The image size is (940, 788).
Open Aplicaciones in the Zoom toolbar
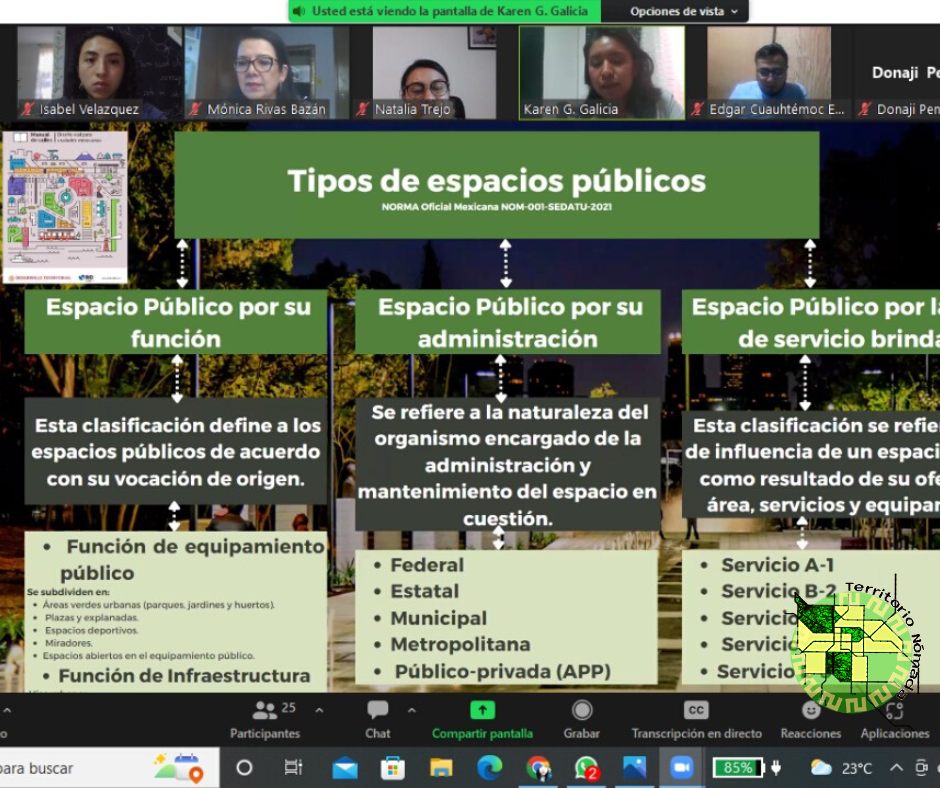point(894,719)
